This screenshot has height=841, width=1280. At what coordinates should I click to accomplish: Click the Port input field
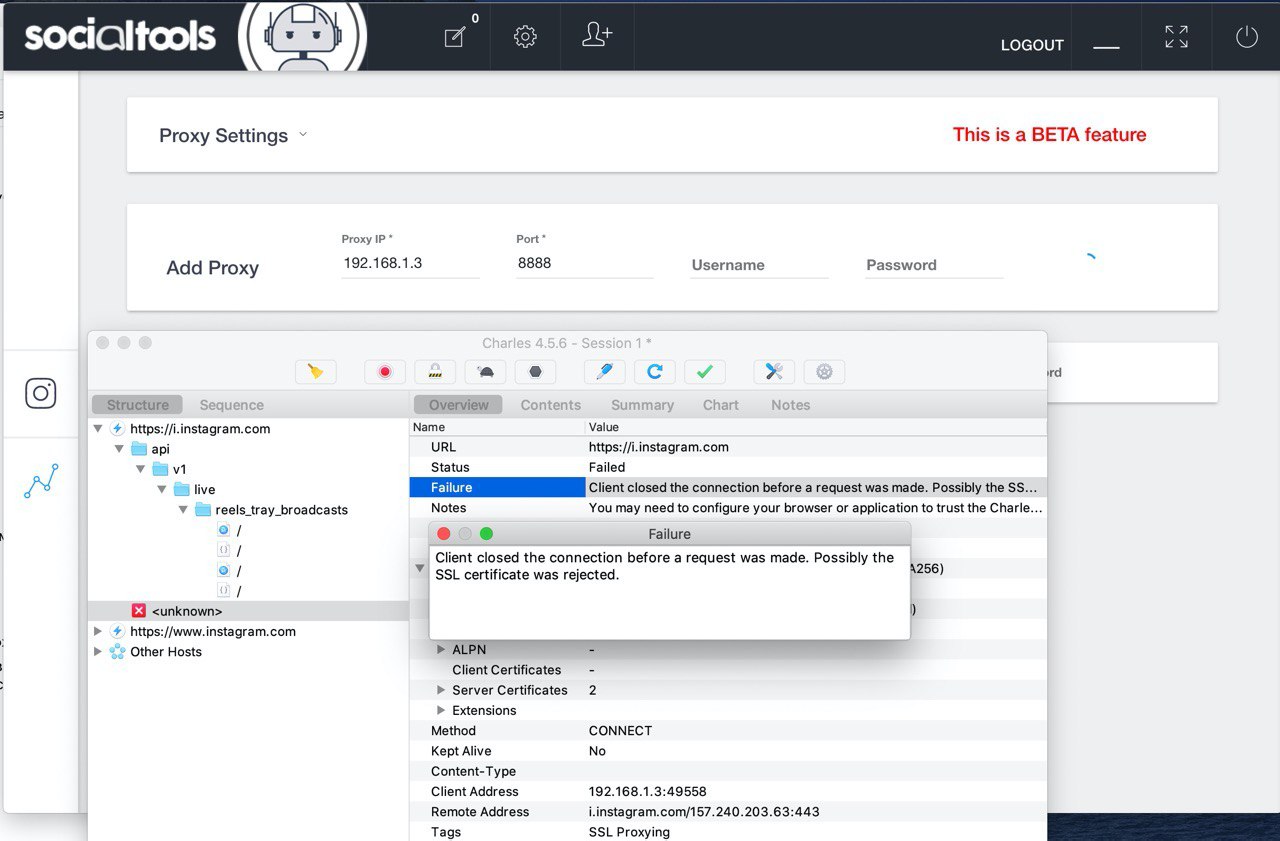tap(584, 263)
